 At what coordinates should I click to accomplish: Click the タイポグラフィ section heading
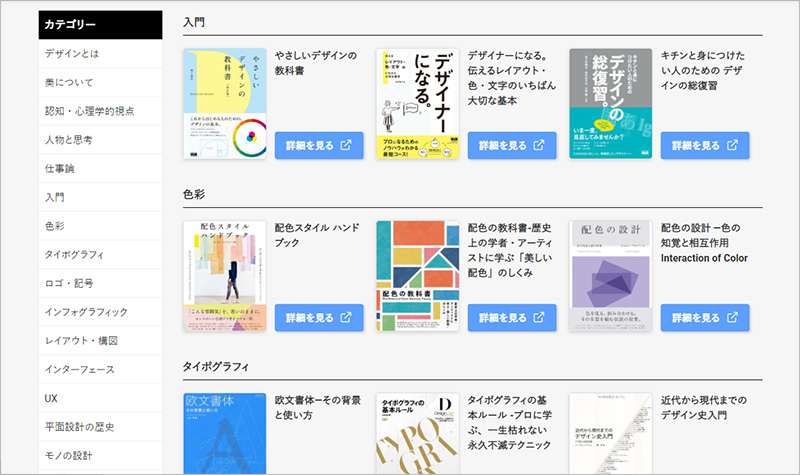point(216,367)
